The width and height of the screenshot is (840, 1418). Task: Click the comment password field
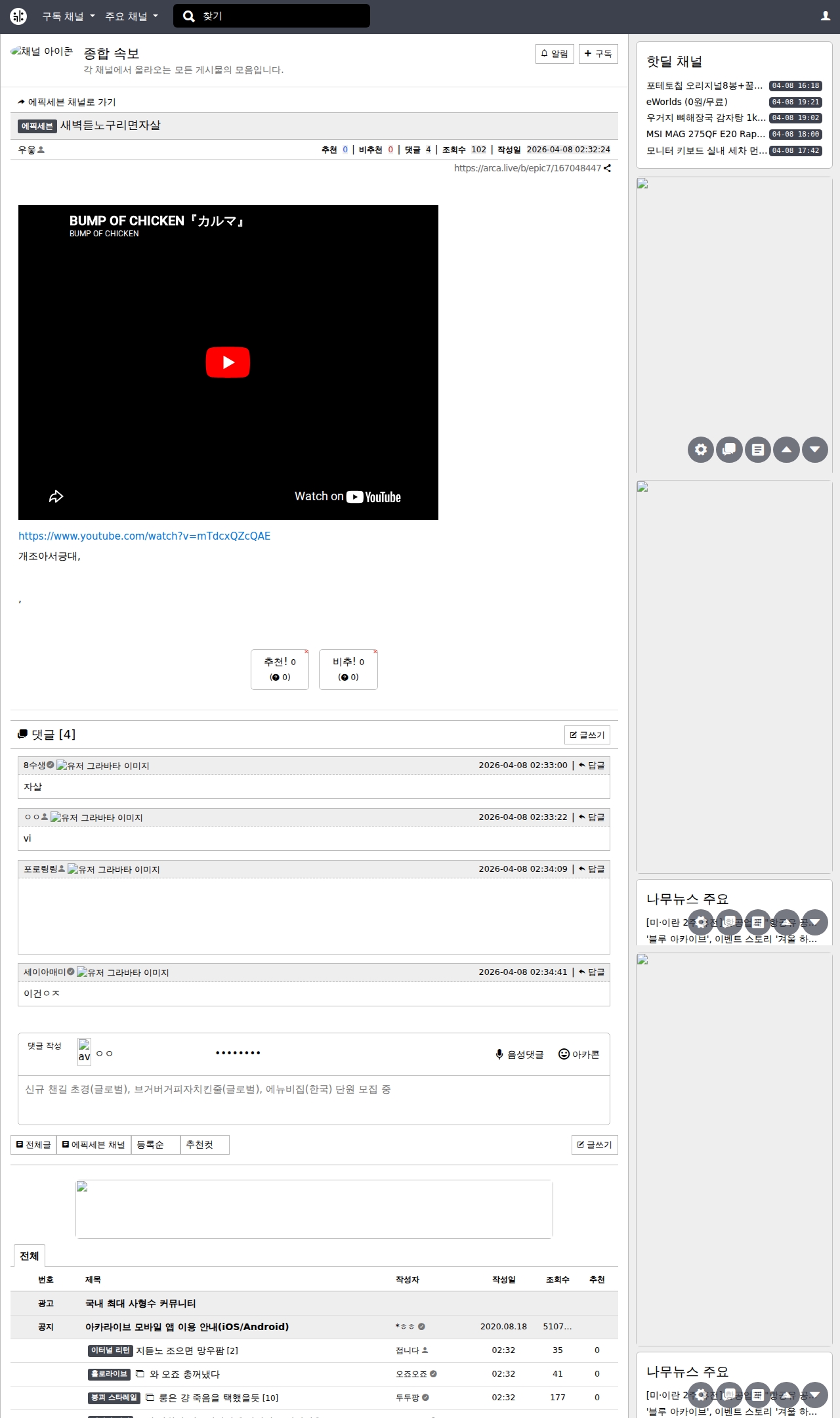click(x=269, y=1053)
